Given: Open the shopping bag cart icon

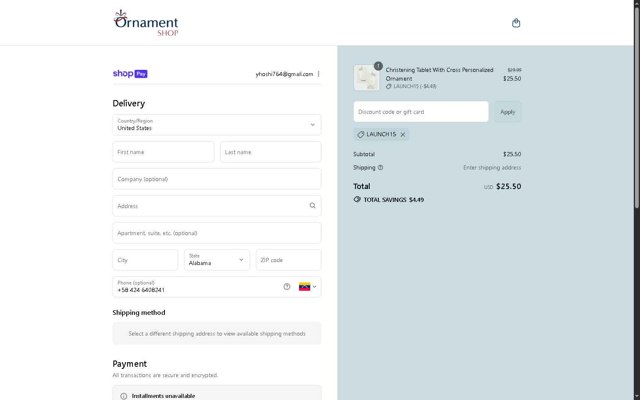Looking at the screenshot, I should point(516,23).
